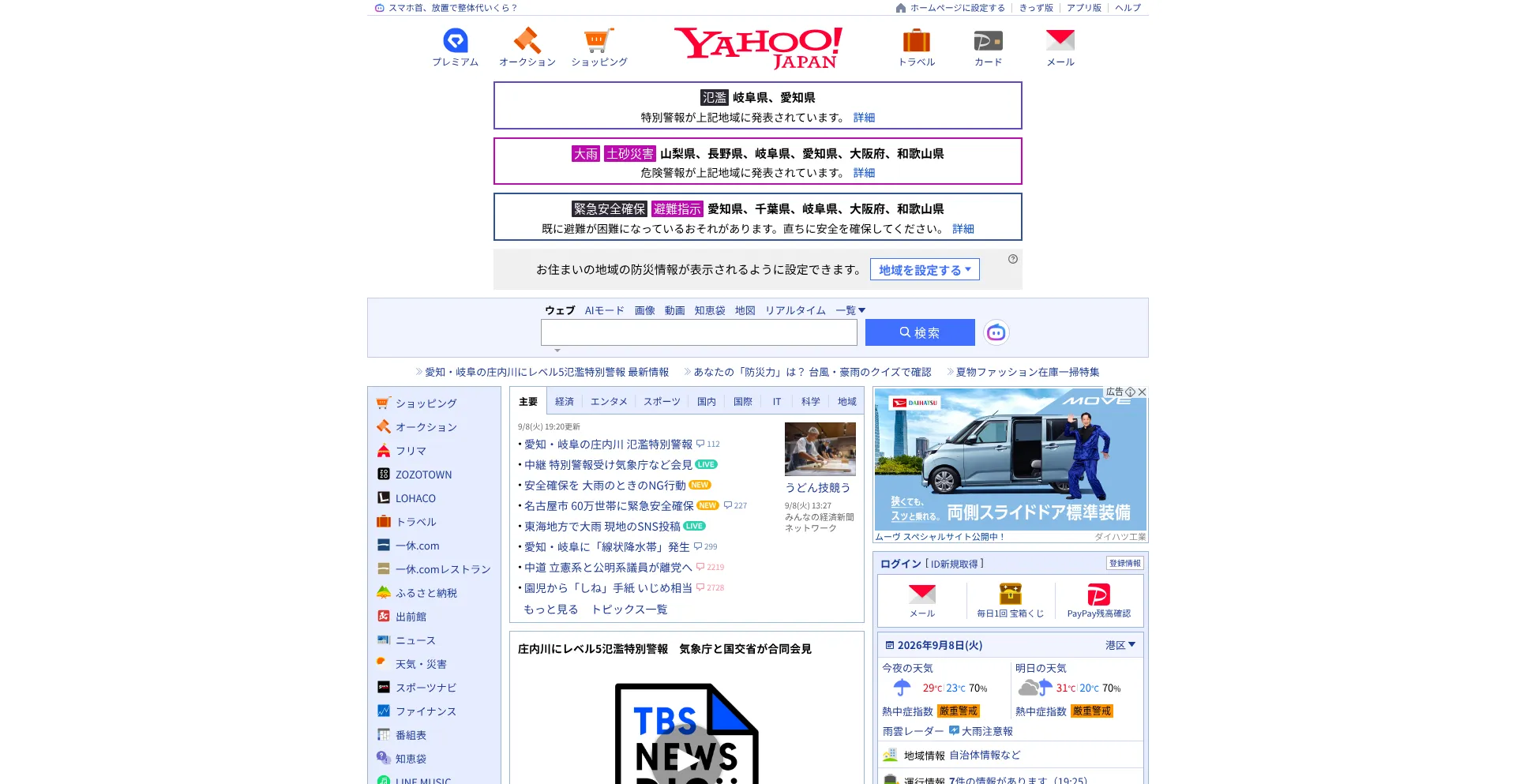Select the 画像 search tab
This screenshot has width=1516, height=784.
tap(645, 310)
